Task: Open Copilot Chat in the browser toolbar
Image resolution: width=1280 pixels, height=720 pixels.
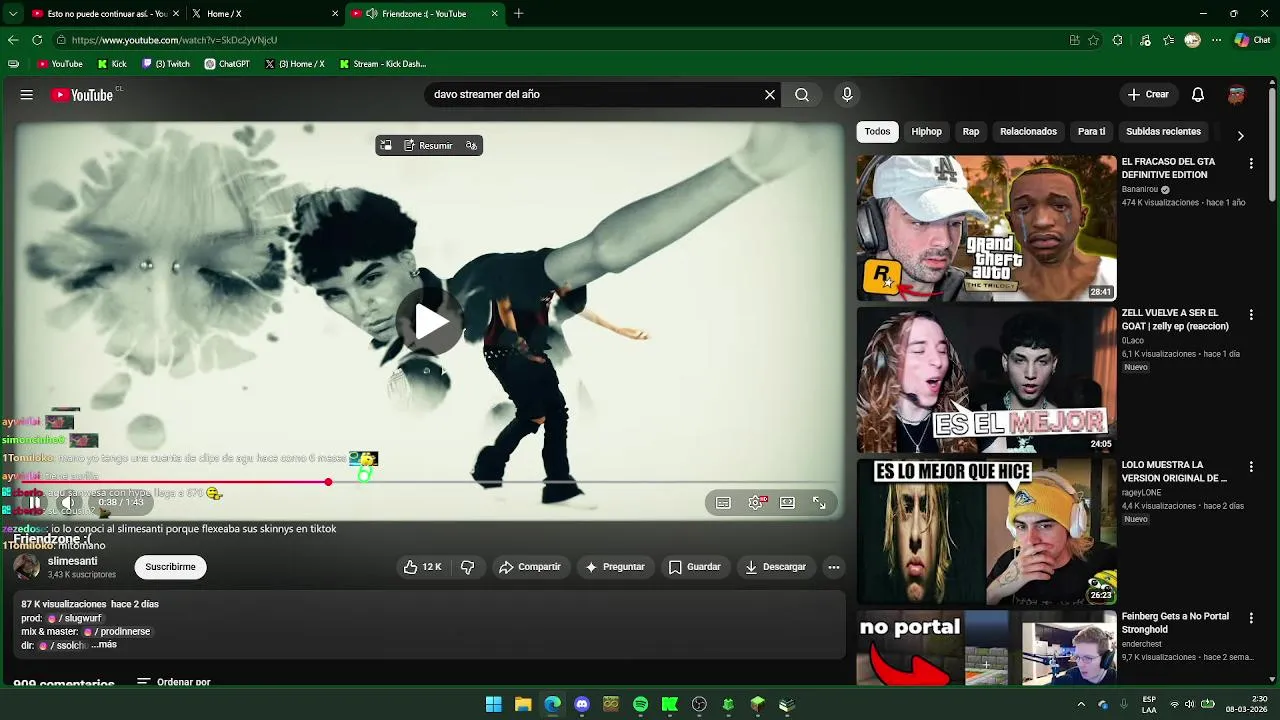Action: 1252,40
